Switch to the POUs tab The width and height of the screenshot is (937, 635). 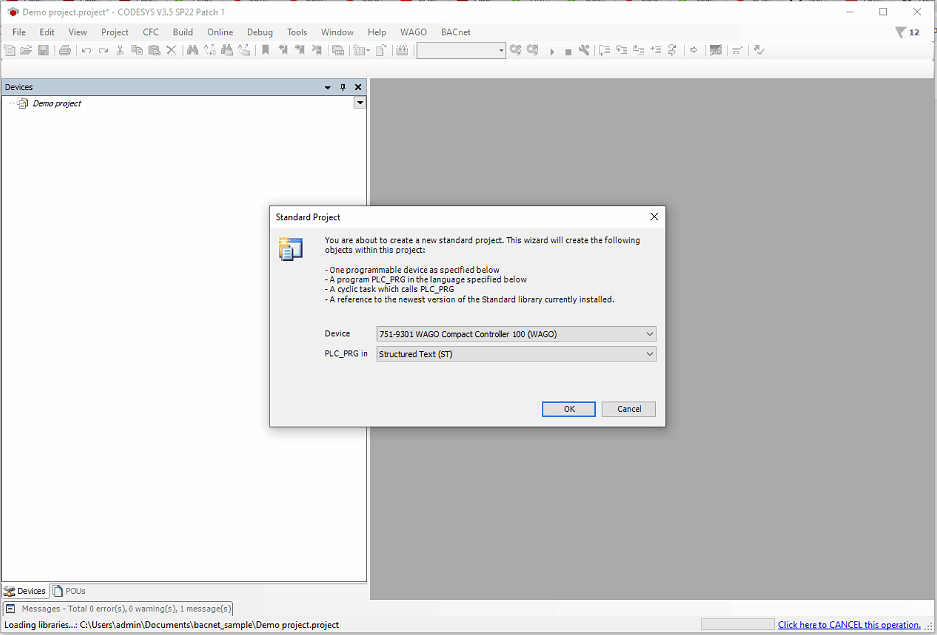click(x=69, y=591)
